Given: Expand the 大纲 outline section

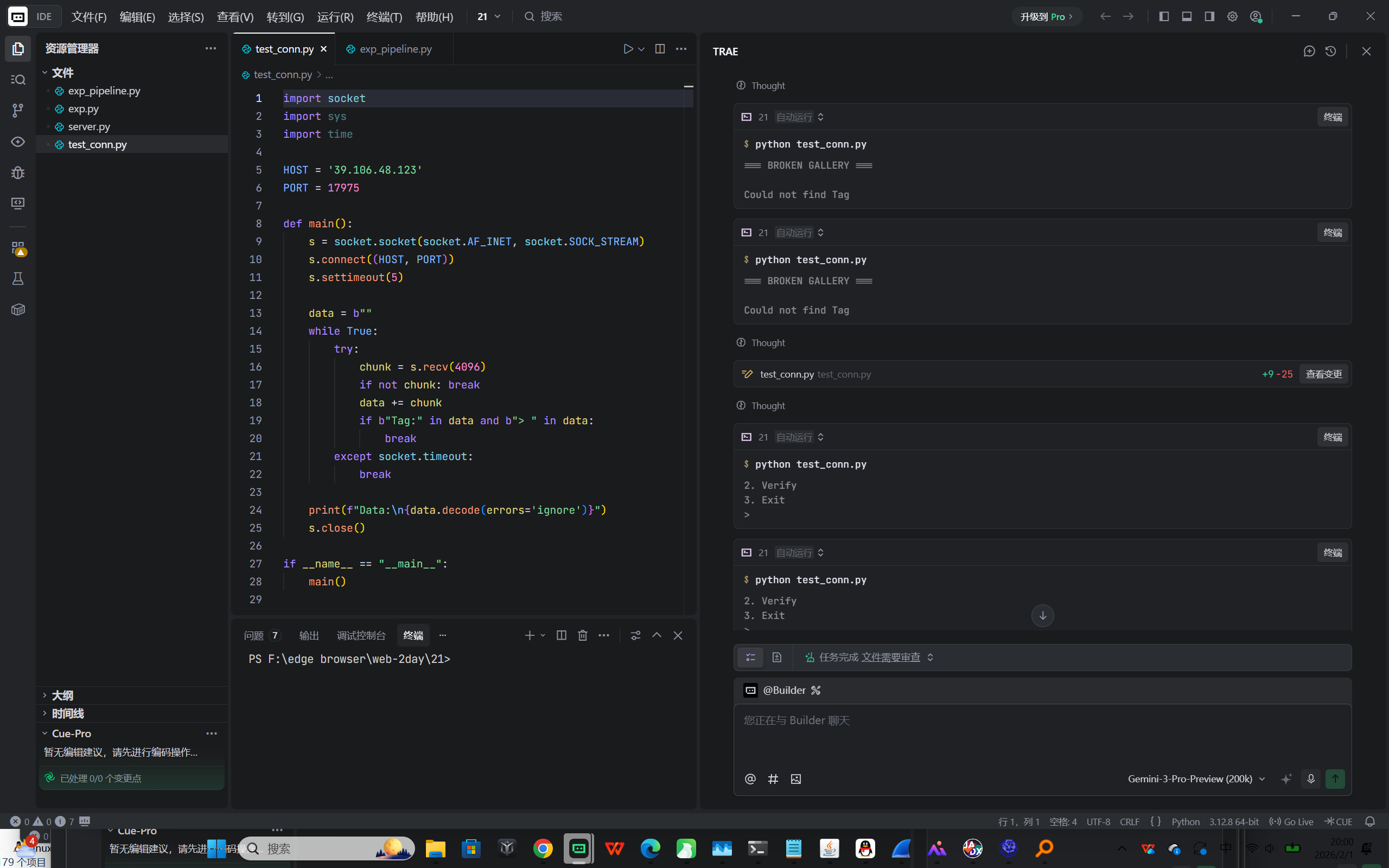Looking at the screenshot, I should pyautogui.click(x=62, y=695).
